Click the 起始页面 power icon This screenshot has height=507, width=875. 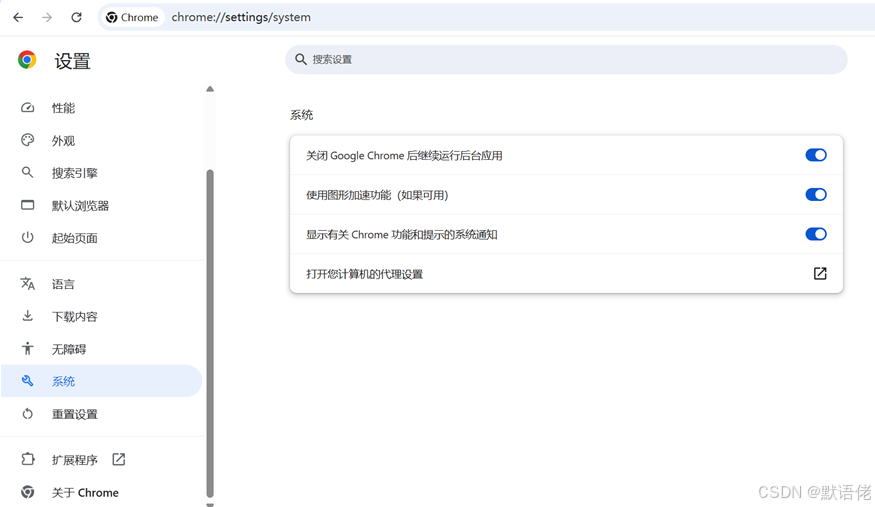click(x=27, y=238)
